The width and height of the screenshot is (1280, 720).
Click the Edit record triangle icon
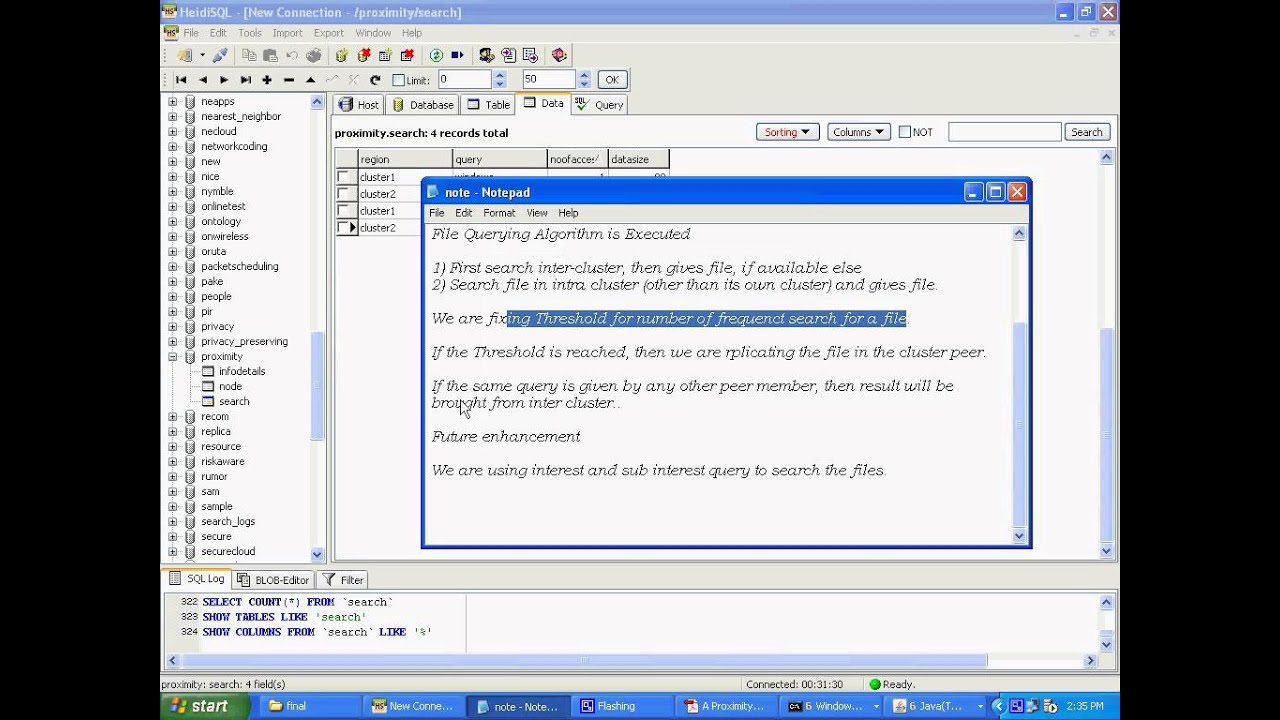tap(311, 79)
